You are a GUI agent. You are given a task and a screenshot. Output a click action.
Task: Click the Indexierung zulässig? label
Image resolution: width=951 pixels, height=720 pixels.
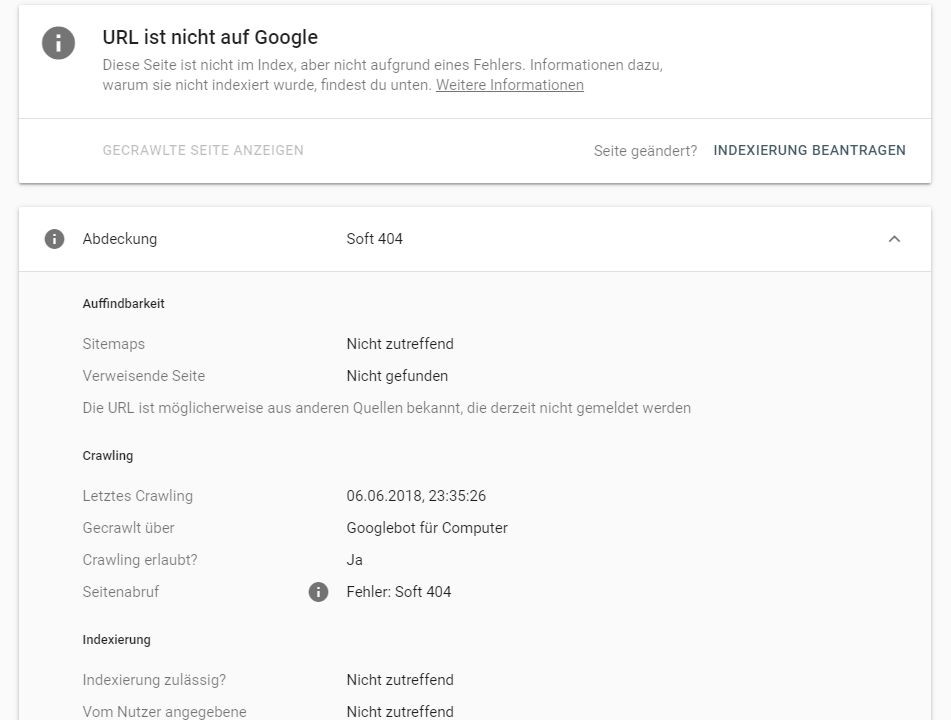[x=154, y=680]
